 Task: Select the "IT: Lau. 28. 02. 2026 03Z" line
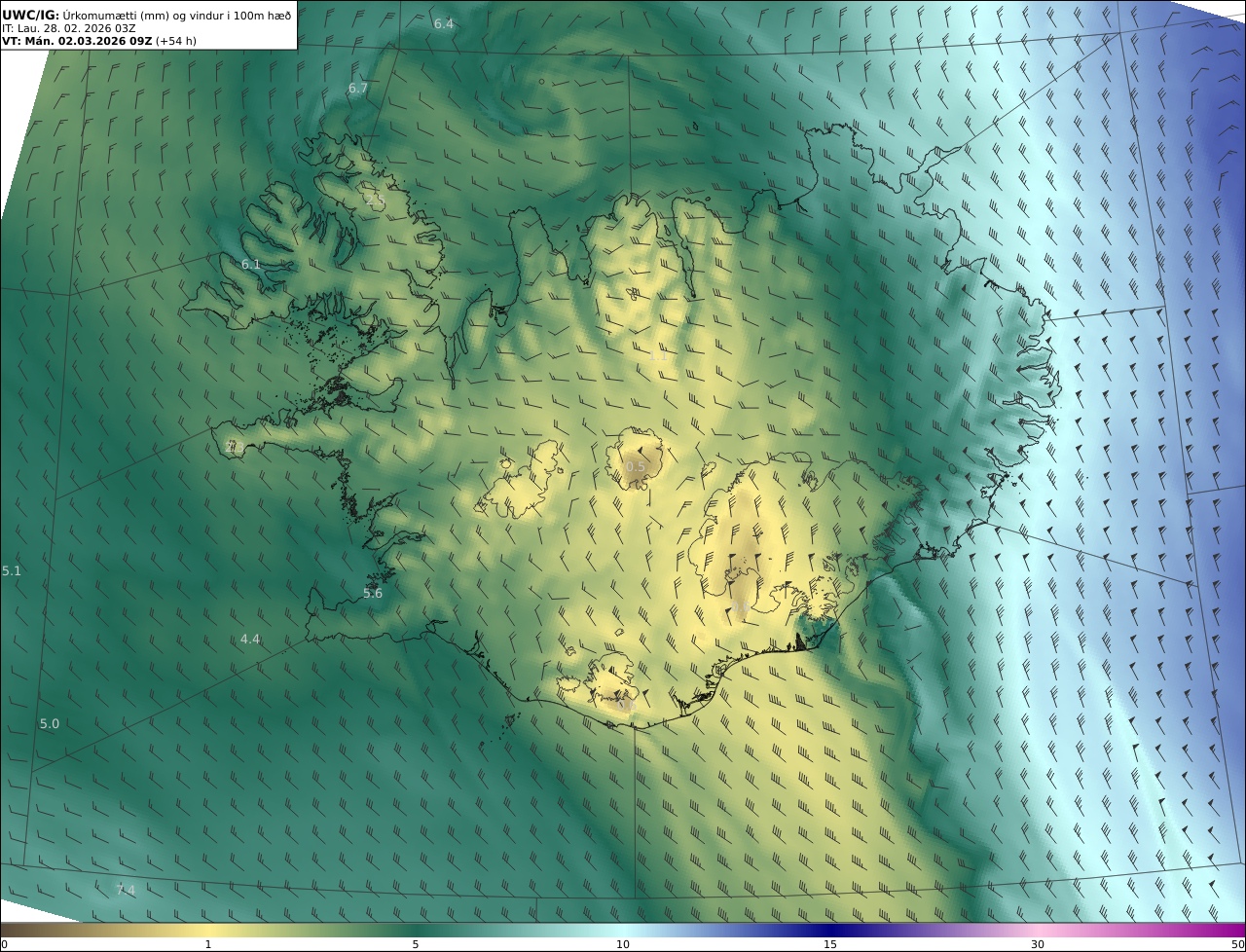(69, 28)
